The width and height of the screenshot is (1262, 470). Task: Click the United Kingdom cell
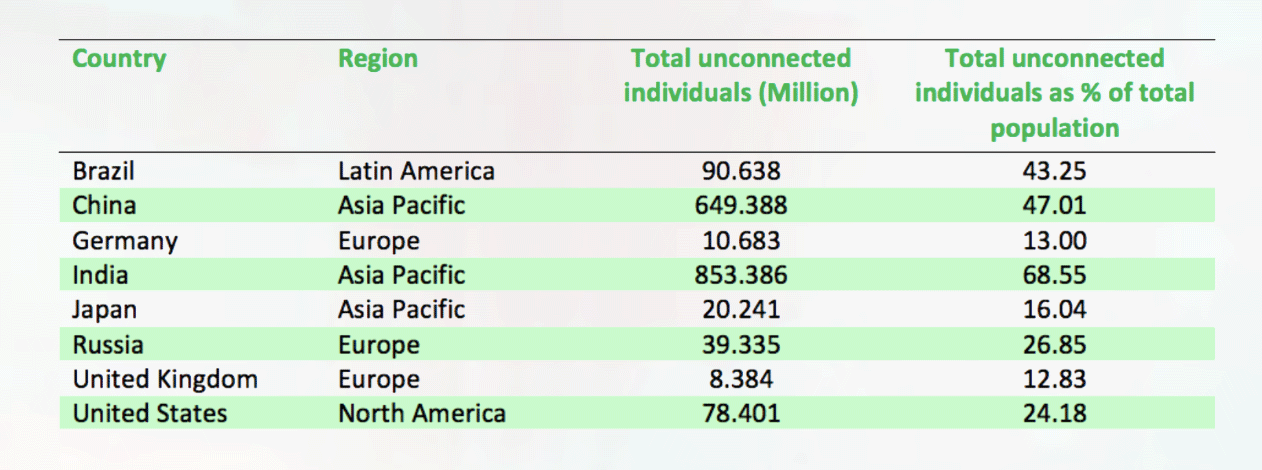tap(165, 380)
